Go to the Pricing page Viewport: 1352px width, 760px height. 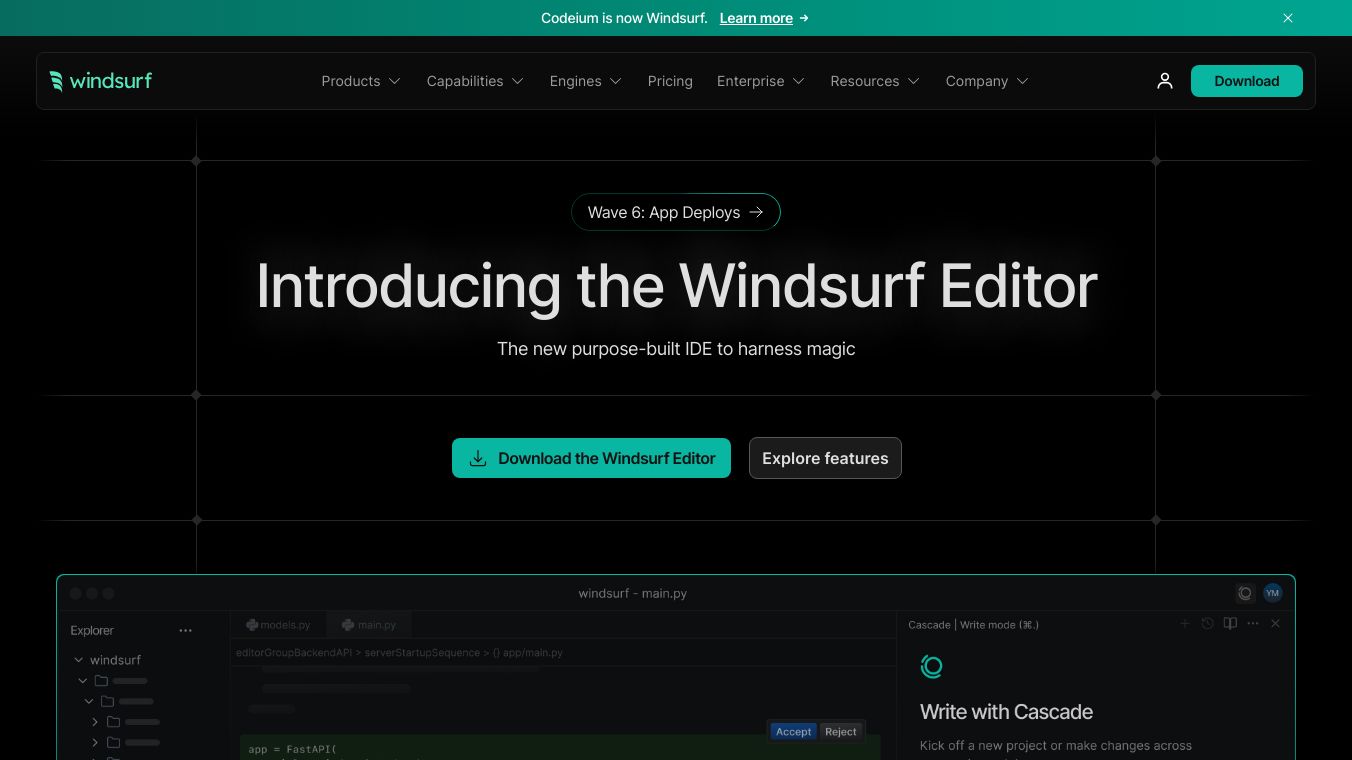(670, 81)
